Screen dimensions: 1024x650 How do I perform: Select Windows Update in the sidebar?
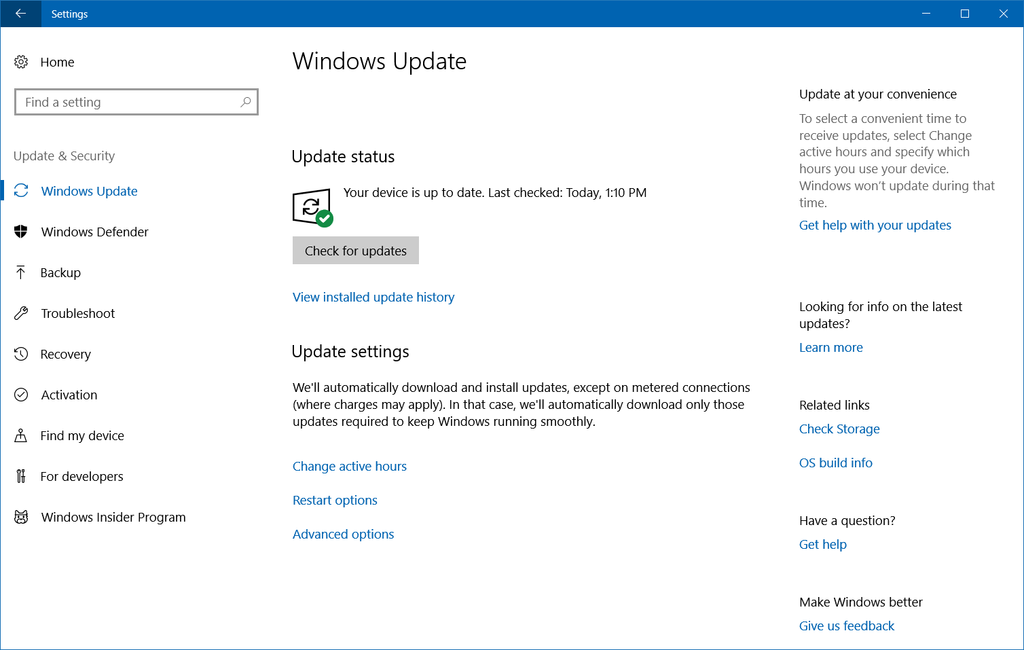point(89,191)
